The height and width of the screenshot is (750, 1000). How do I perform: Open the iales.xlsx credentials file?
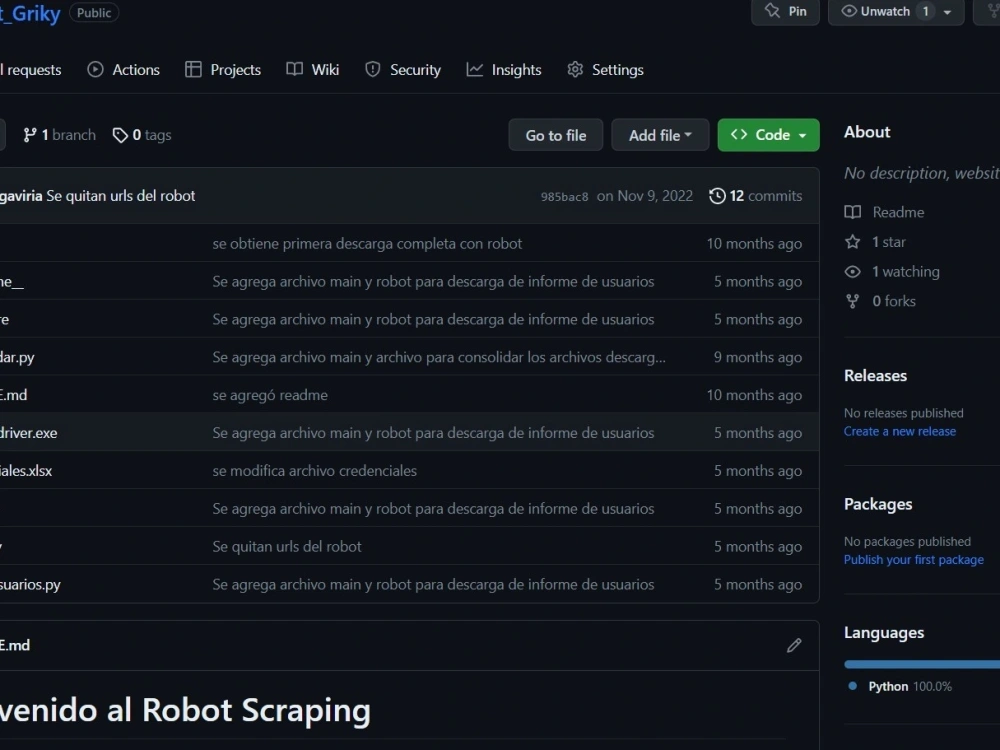click(x=26, y=471)
